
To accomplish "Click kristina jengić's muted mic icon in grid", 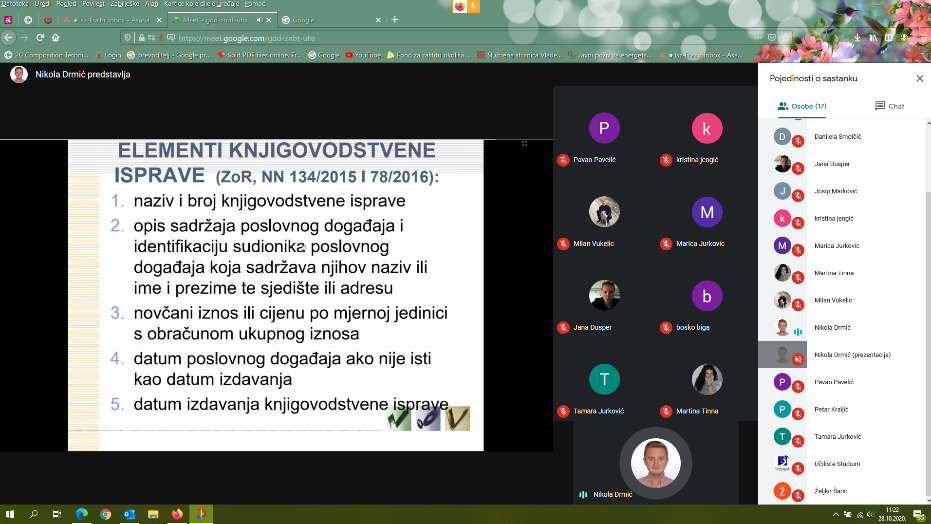I will [666, 160].
